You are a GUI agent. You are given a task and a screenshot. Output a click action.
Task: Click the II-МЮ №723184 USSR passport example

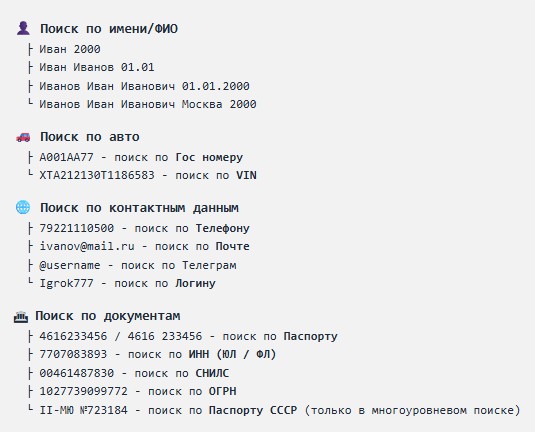pos(84,410)
